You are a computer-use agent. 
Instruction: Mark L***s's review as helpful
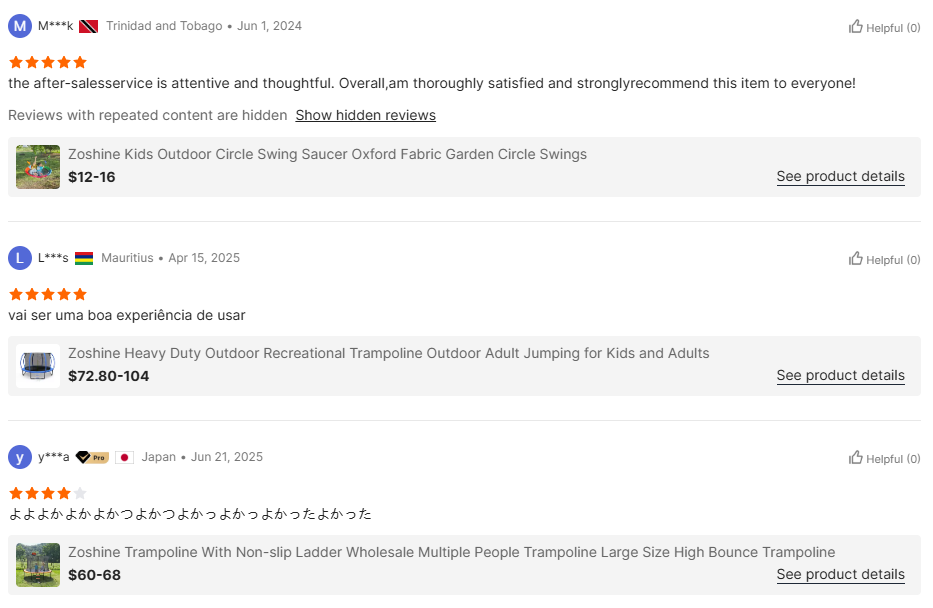click(x=884, y=259)
